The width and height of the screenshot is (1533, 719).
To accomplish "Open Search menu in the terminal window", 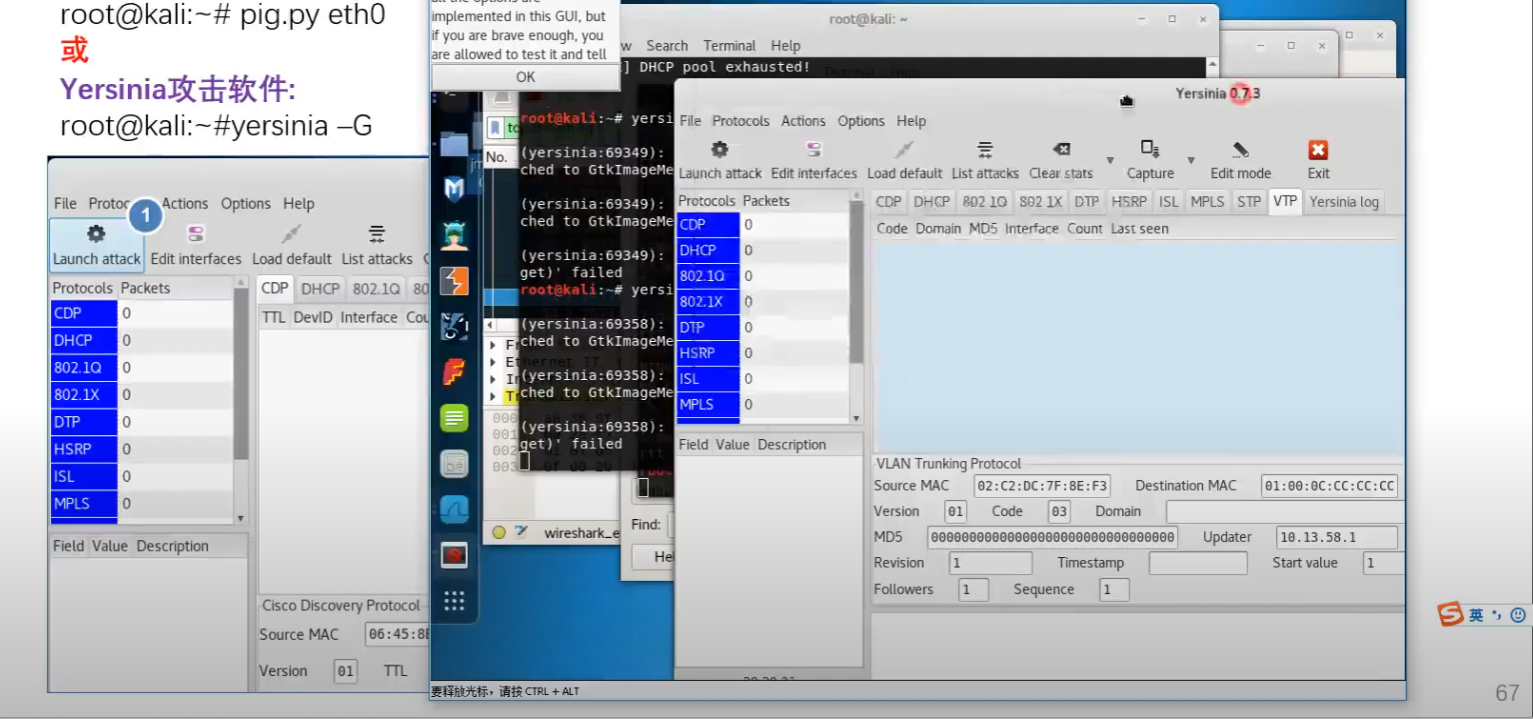I will pos(667,46).
